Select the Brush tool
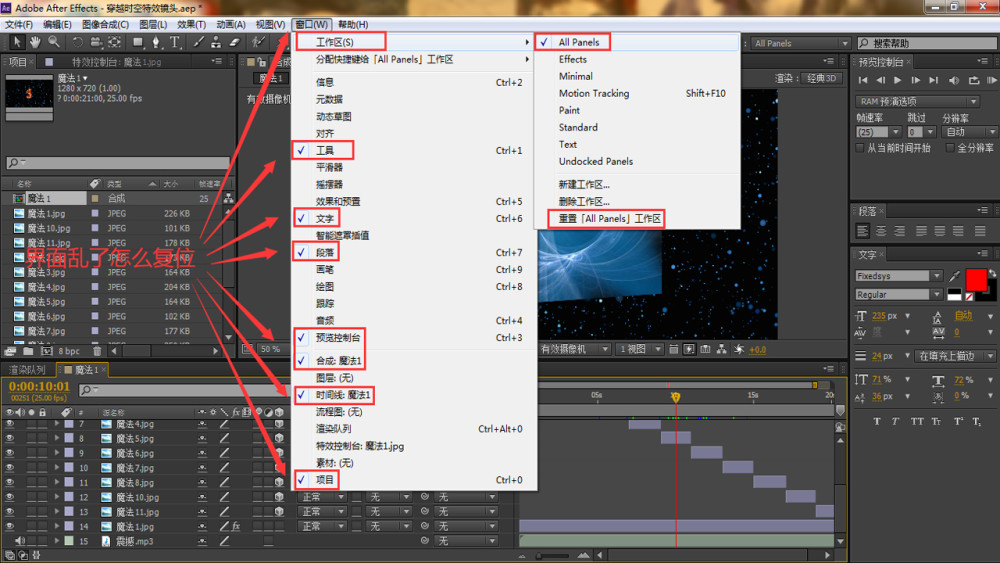 [x=198, y=42]
